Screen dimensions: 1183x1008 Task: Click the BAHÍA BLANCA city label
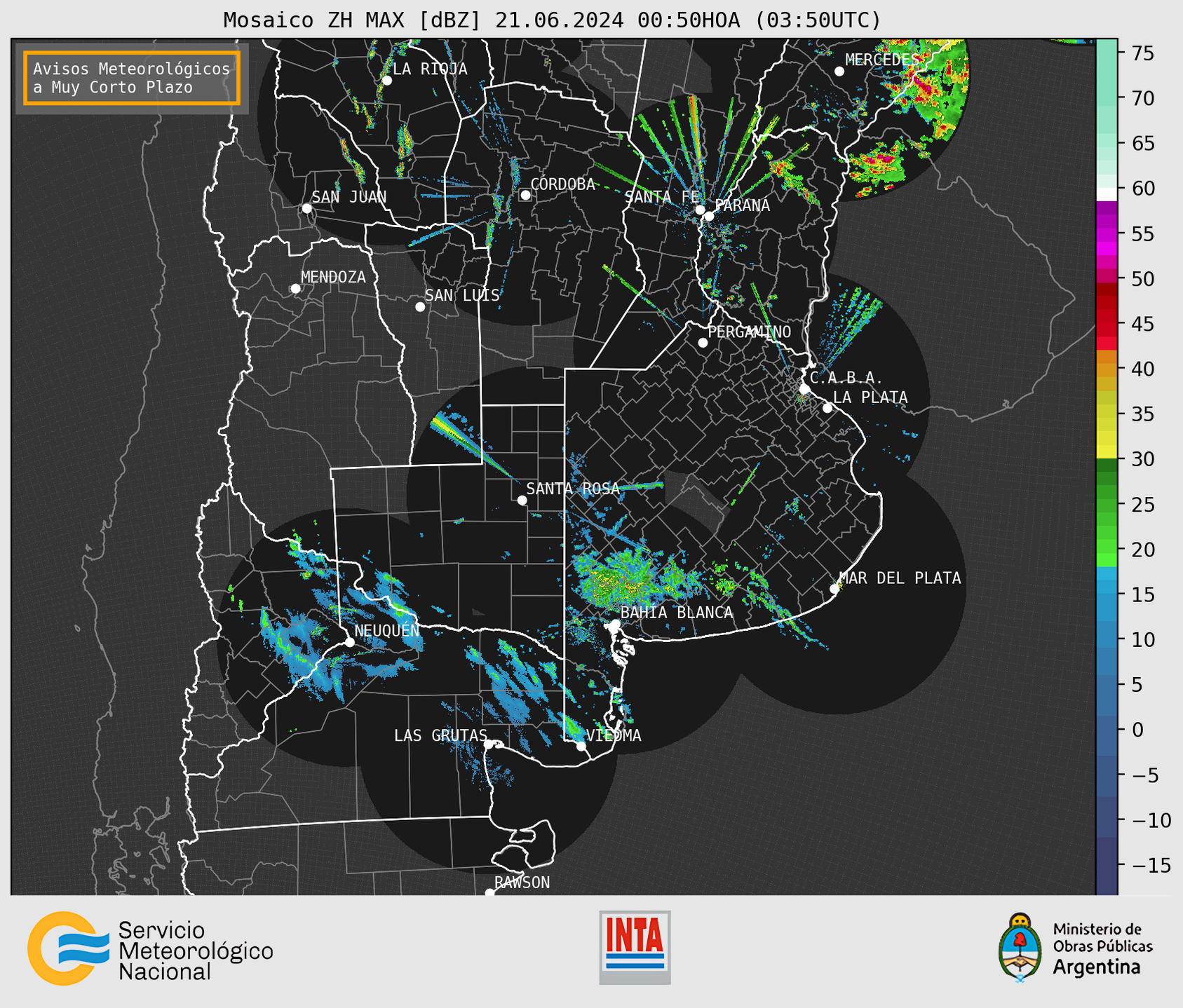coord(677,613)
